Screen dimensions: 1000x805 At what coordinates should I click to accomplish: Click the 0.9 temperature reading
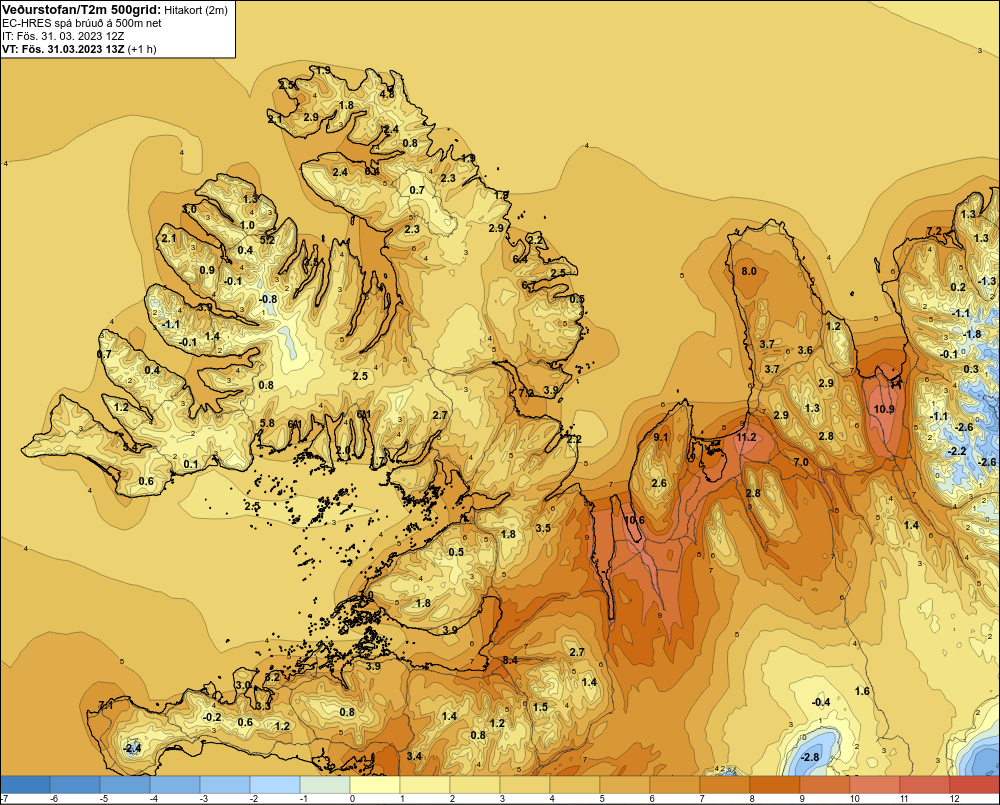(x=207, y=270)
